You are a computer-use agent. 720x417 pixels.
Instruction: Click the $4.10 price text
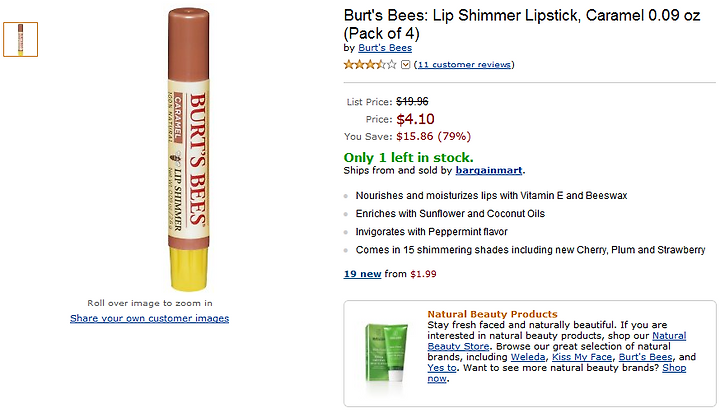point(416,119)
